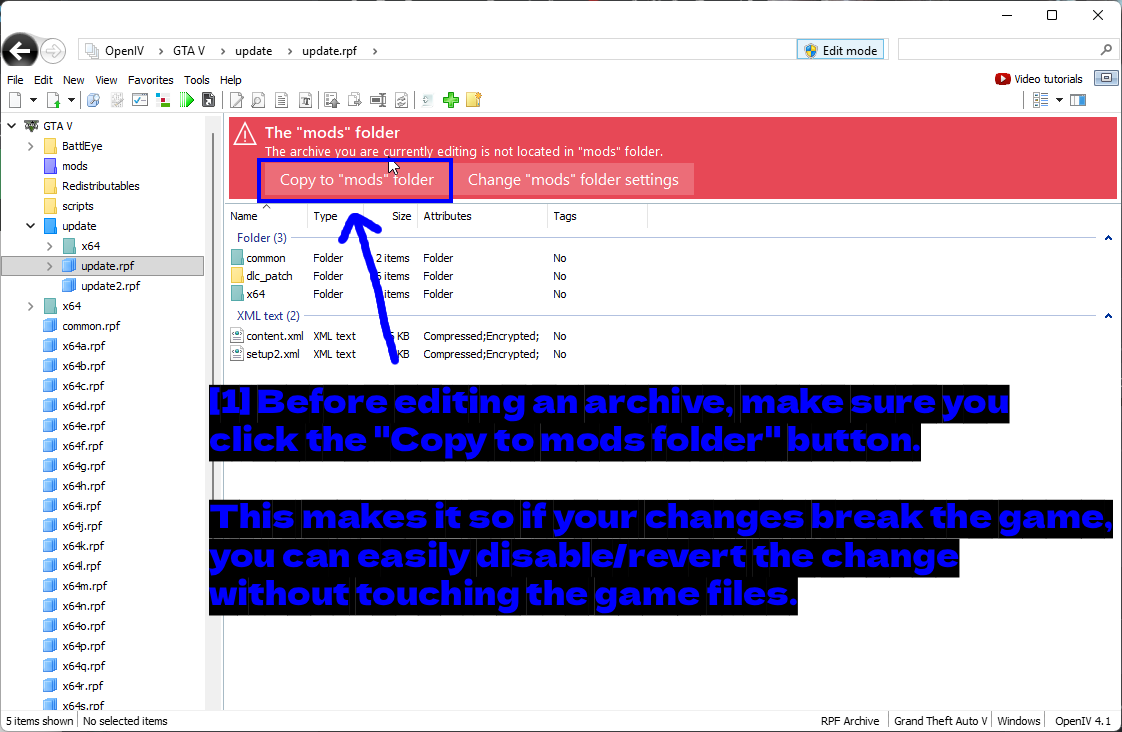Open the view mode dropdown arrow
The height and width of the screenshot is (732, 1122).
[1060, 100]
